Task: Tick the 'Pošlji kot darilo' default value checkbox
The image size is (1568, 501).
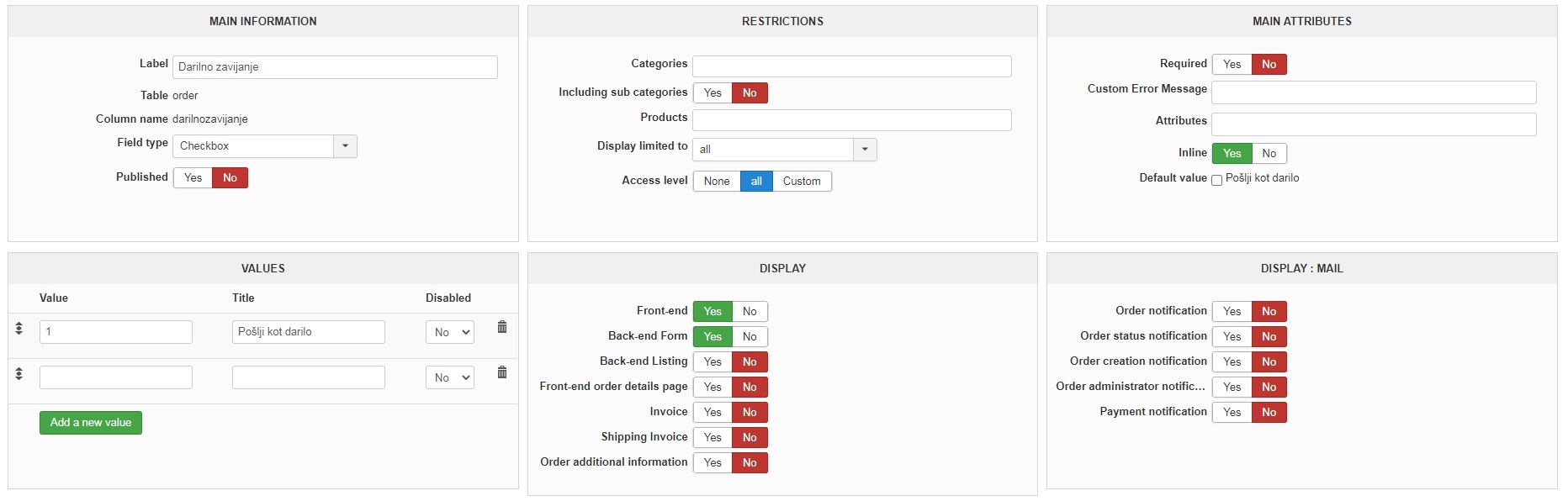Action: click(x=1216, y=180)
